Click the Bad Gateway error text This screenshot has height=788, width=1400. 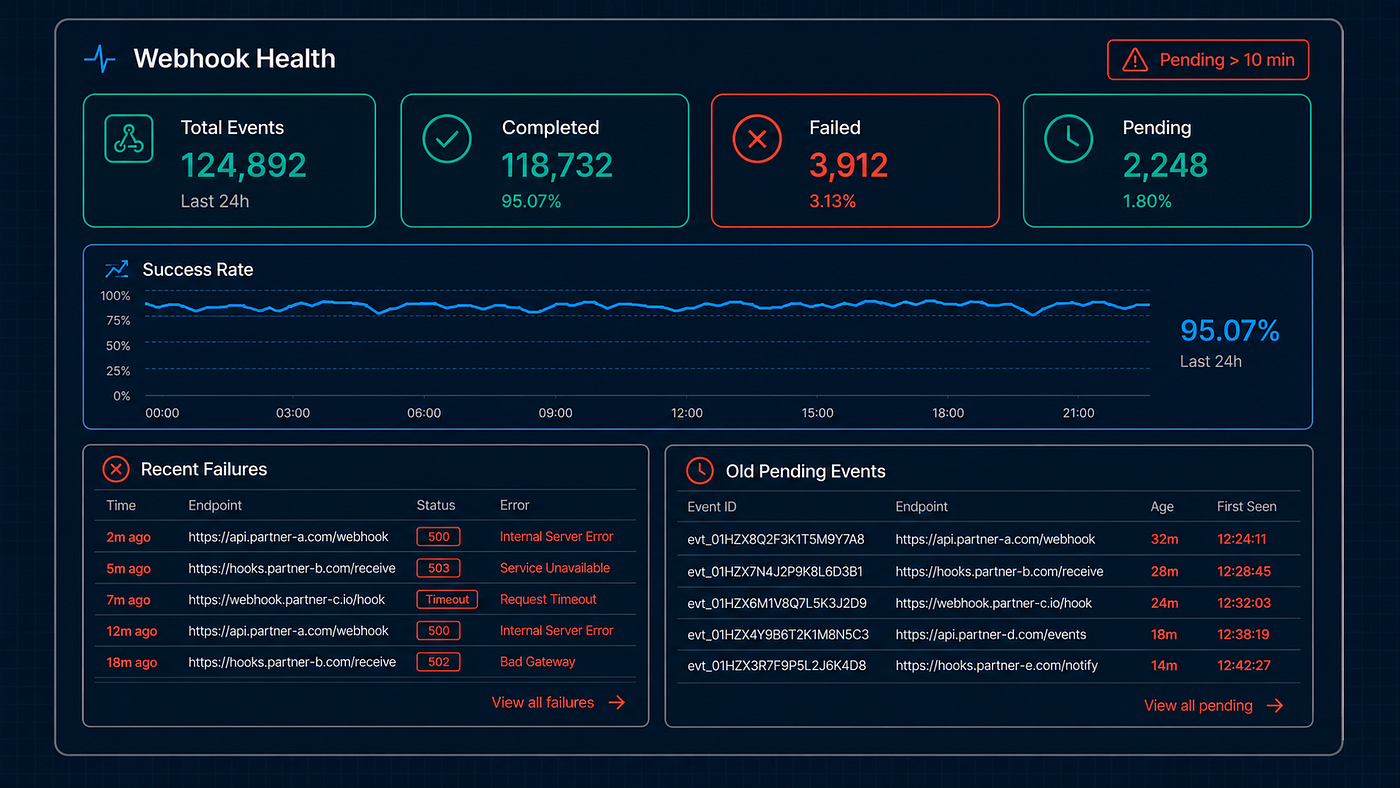coord(538,661)
